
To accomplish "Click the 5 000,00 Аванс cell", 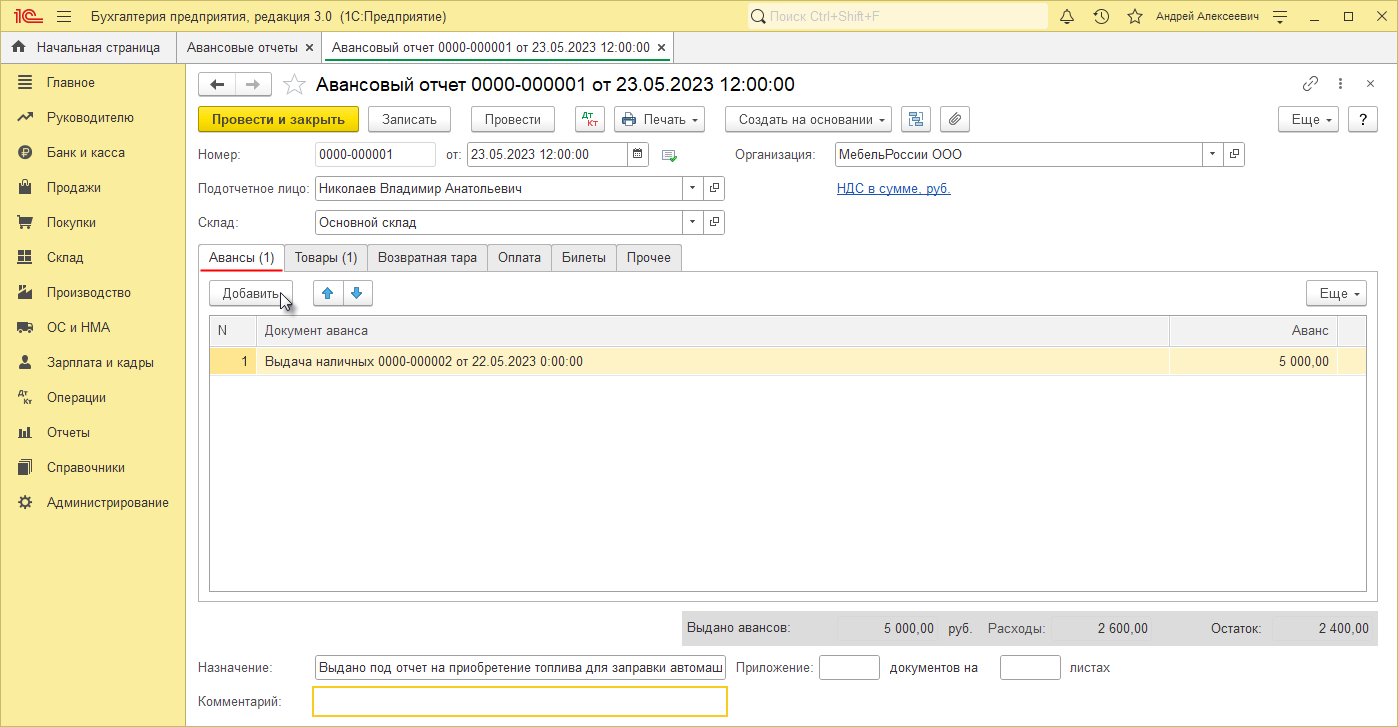I will (x=1253, y=361).
